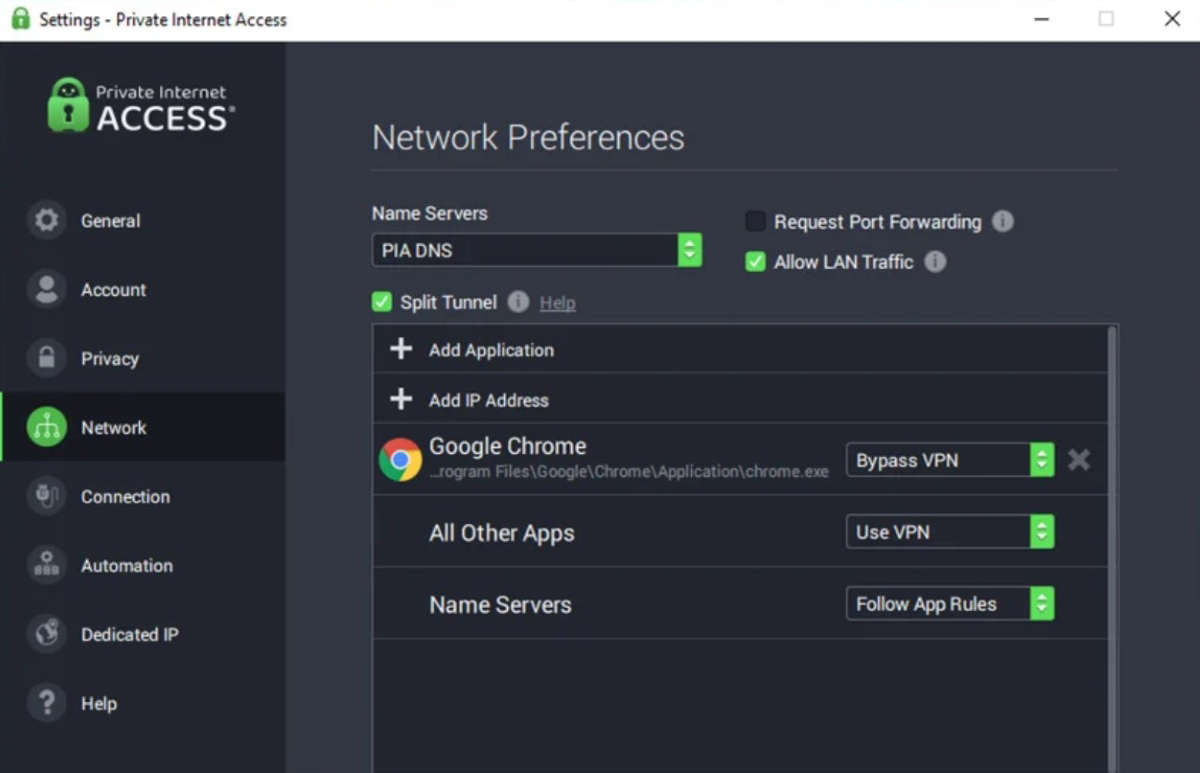
Task: Switch to the Account tab
Action: point(143,289)
